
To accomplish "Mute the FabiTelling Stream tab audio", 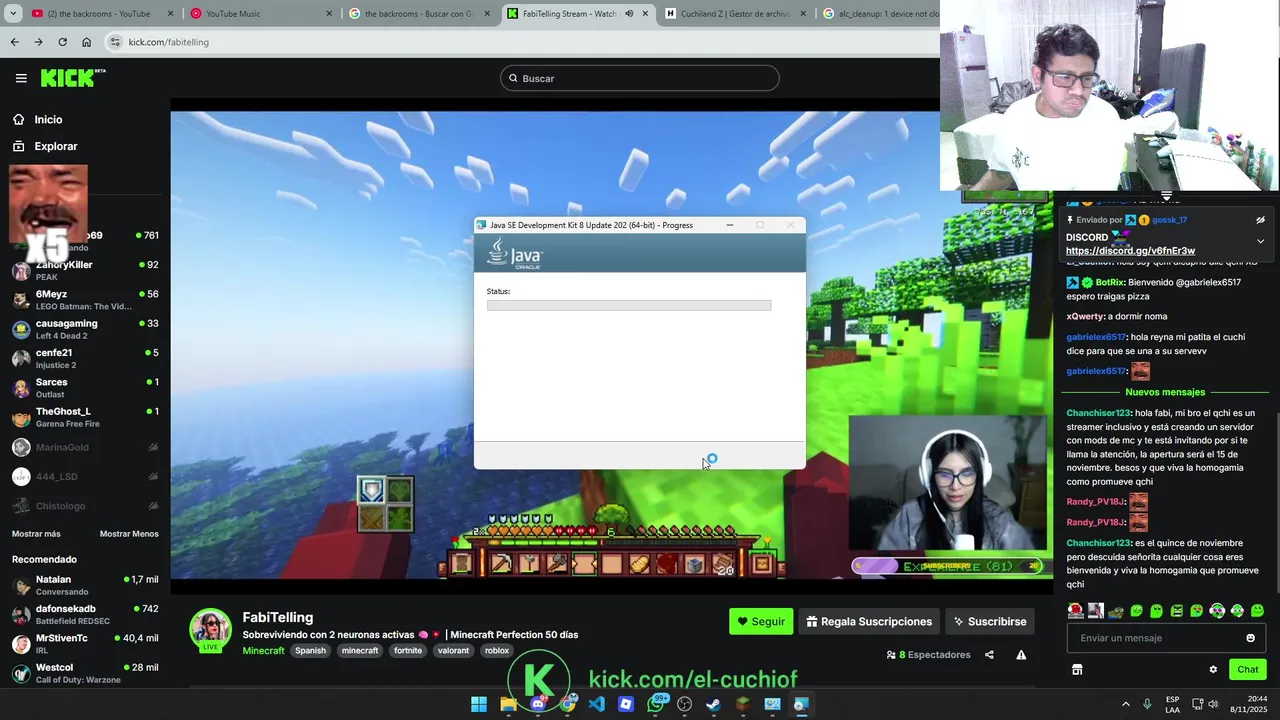I will 629,14.
